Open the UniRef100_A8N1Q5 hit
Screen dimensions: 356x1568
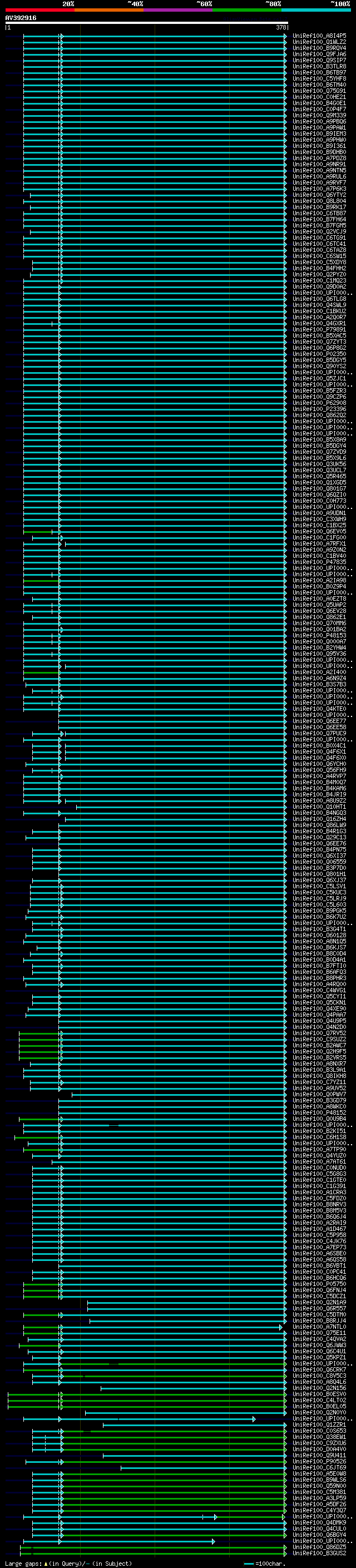pyautogui.click(x=319, y=942)
